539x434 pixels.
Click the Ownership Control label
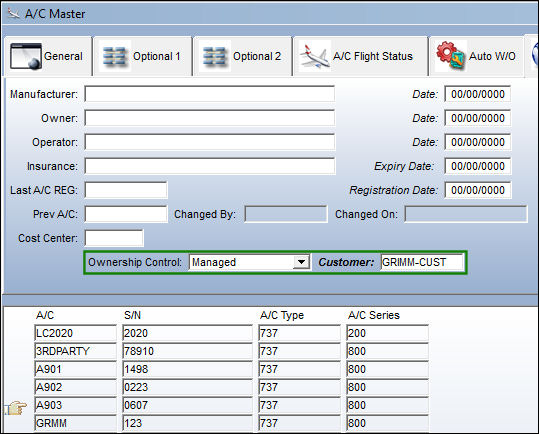tap(135, 262)
